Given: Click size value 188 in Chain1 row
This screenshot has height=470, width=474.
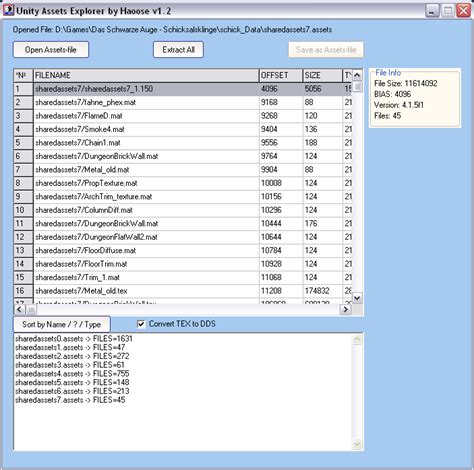Looking at the screenshot, I should (311, 143).
